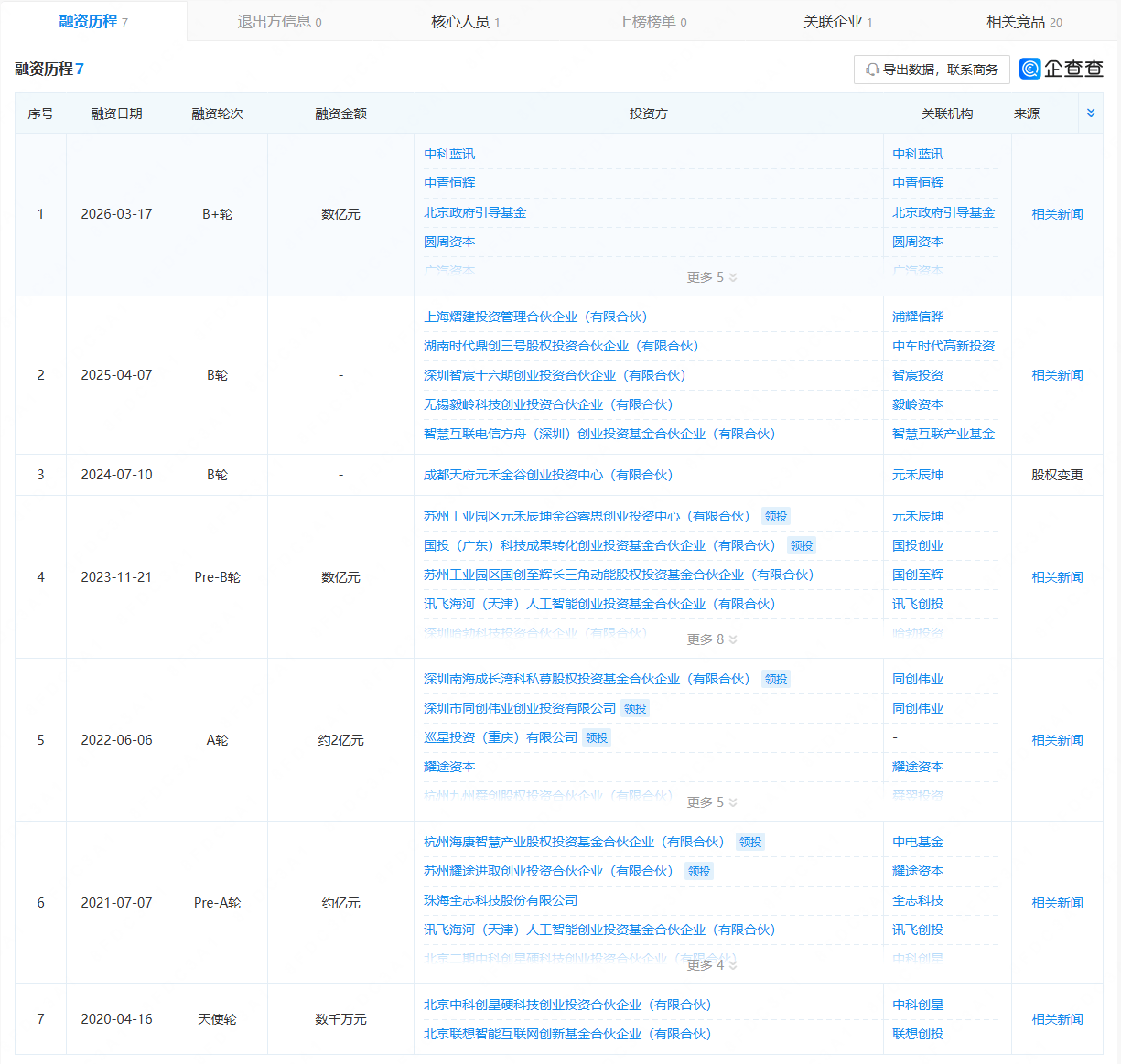1121x1064 pixels.
Task: Switch to the 关联企业 tab
Action: click(x=836, y=22)
